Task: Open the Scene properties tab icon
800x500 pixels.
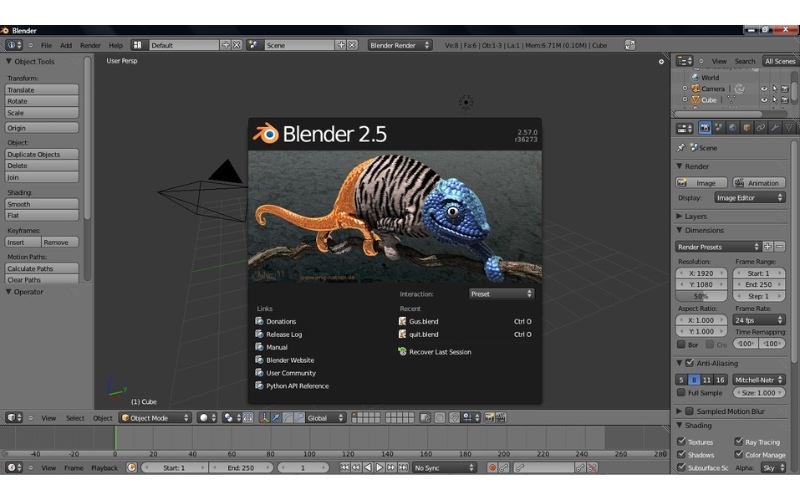Action: [x=719, y=128]
